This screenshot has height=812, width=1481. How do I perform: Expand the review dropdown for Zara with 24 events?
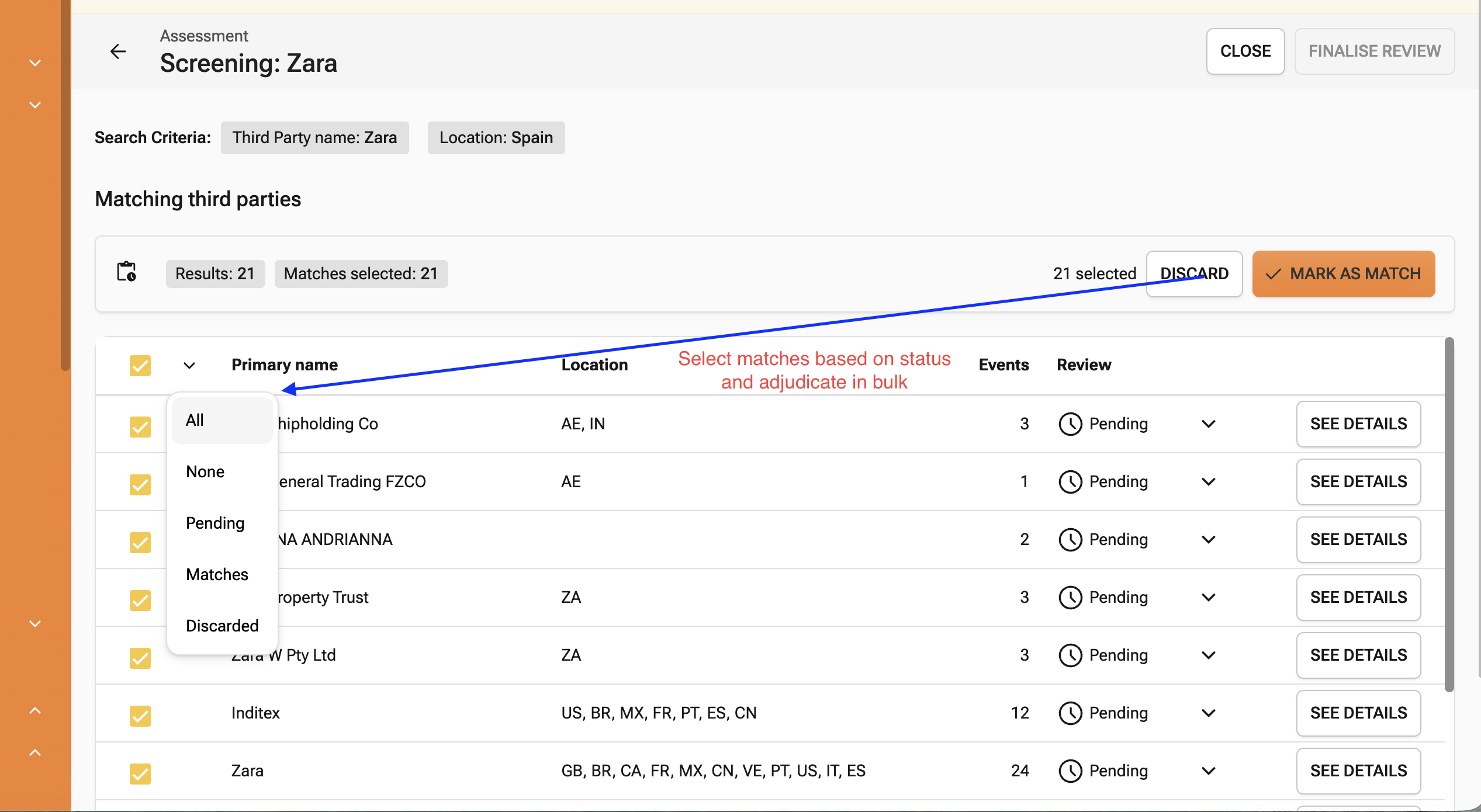[1209, 771]
